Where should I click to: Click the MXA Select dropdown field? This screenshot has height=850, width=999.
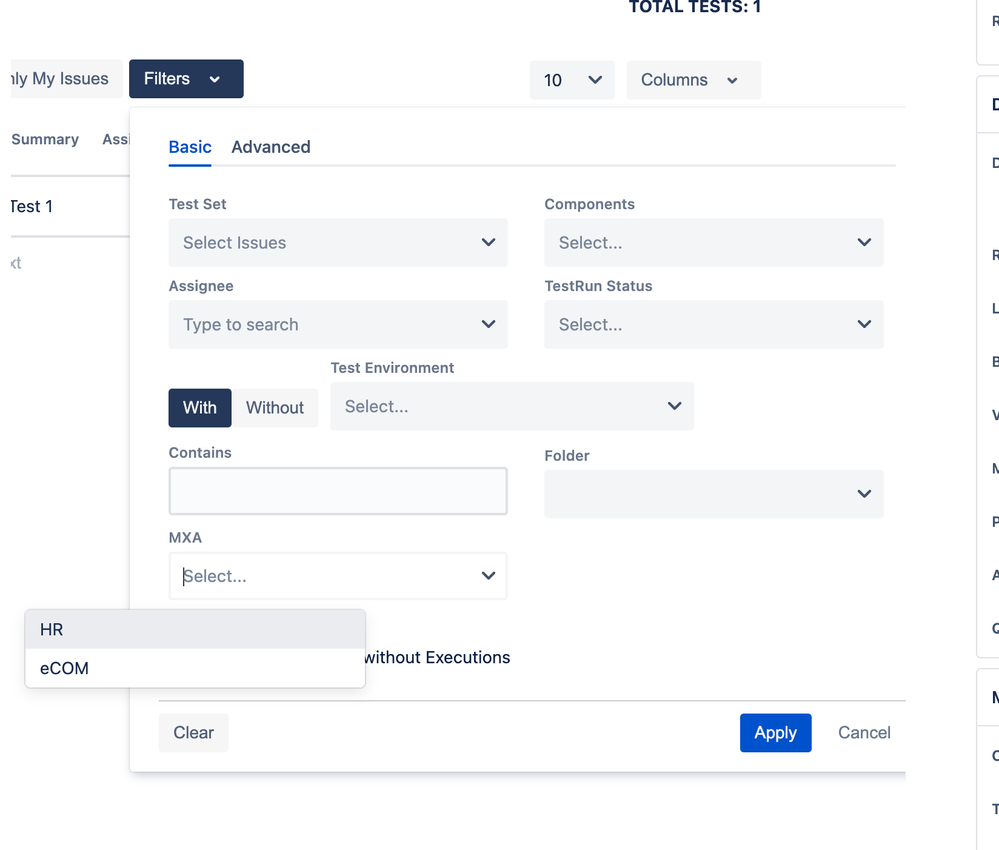(x=338, y=576)
